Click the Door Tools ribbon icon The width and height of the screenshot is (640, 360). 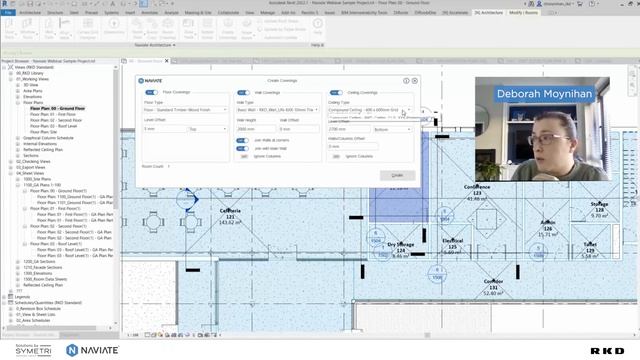point(9,29)
